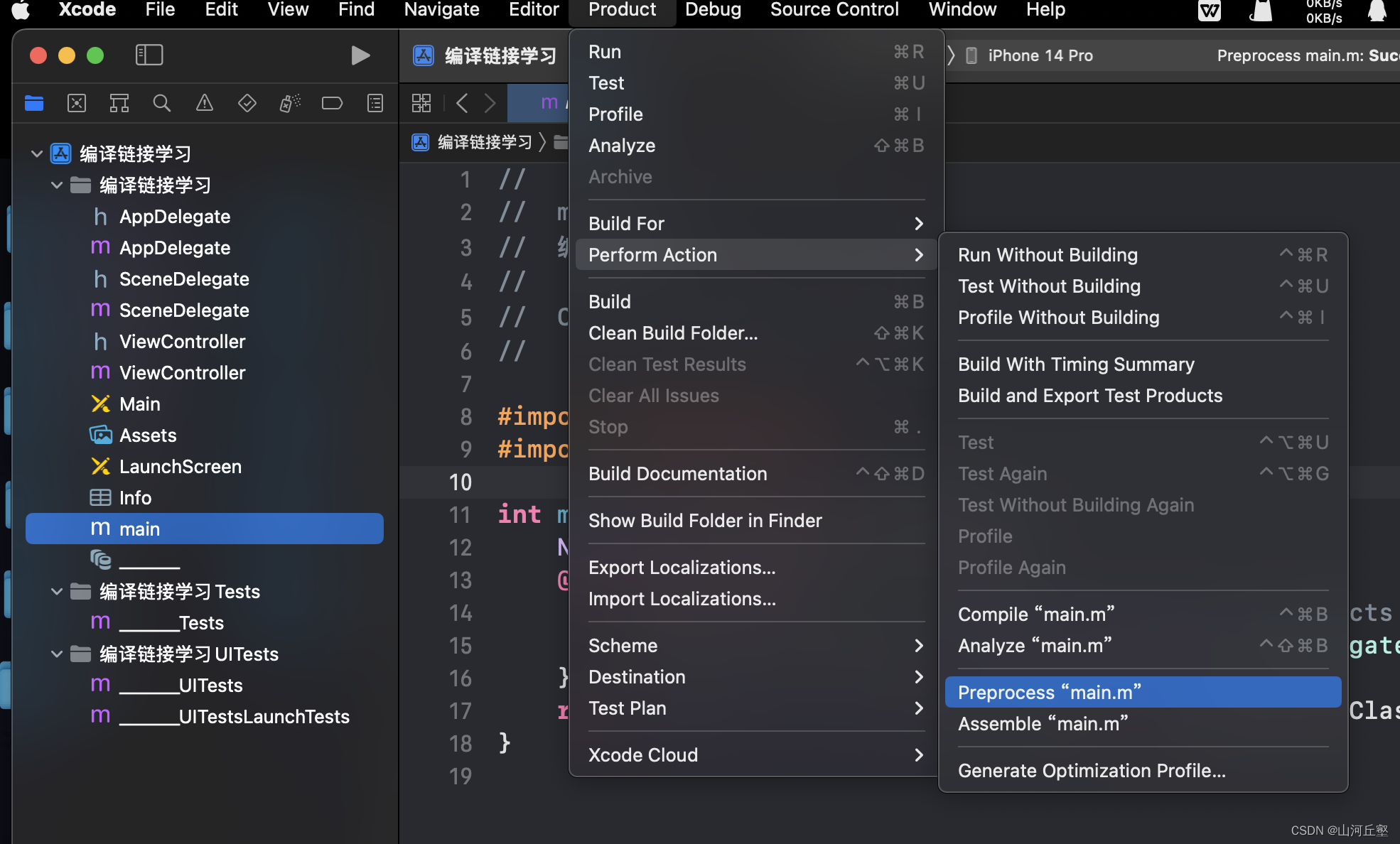The width and height of the screenshot is (1400, 844).
Task: Select Assemble "main.m" menu item
Action: pyautogui.click(x=1143, y=723)
